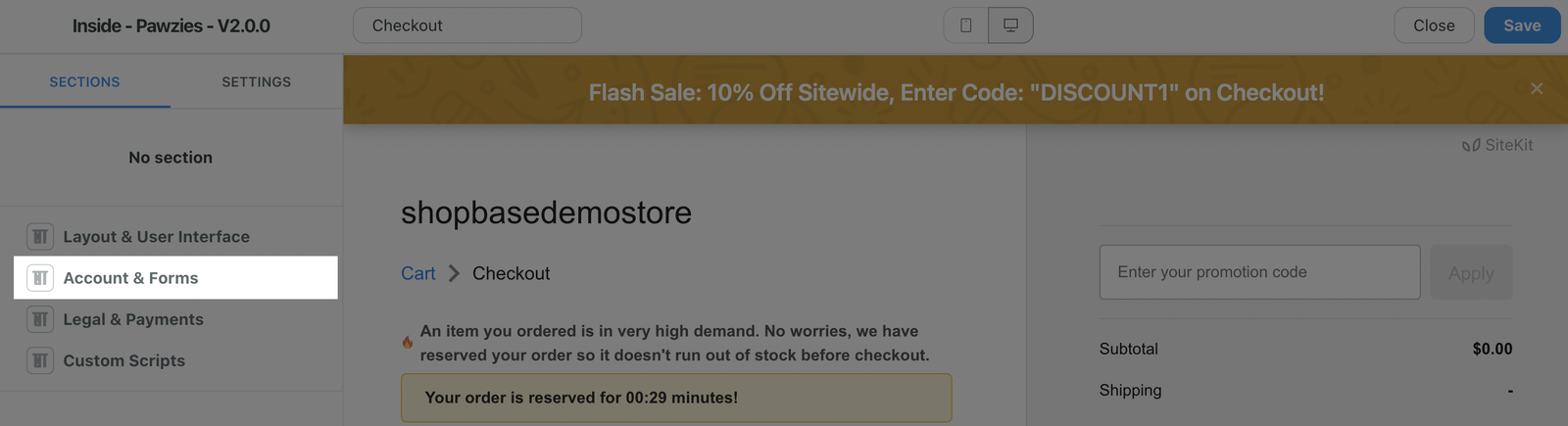Click the promotion code field
This screenshot has height=426, width=1568.
coord(1259,272)
